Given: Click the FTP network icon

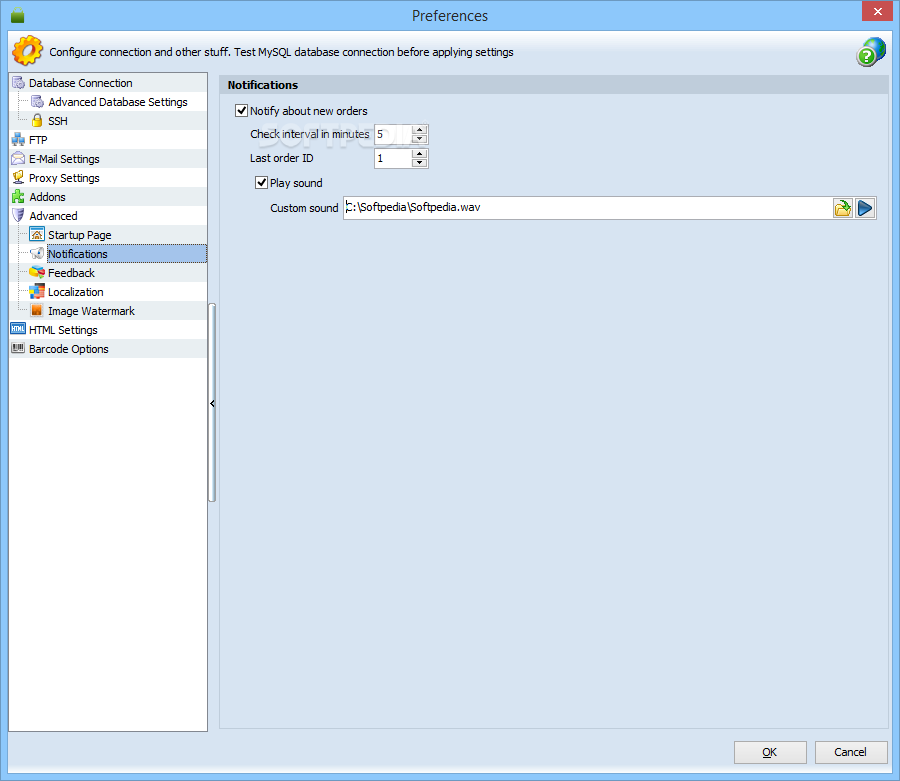Looking at the screenshot, I should [x=18, y=139].
